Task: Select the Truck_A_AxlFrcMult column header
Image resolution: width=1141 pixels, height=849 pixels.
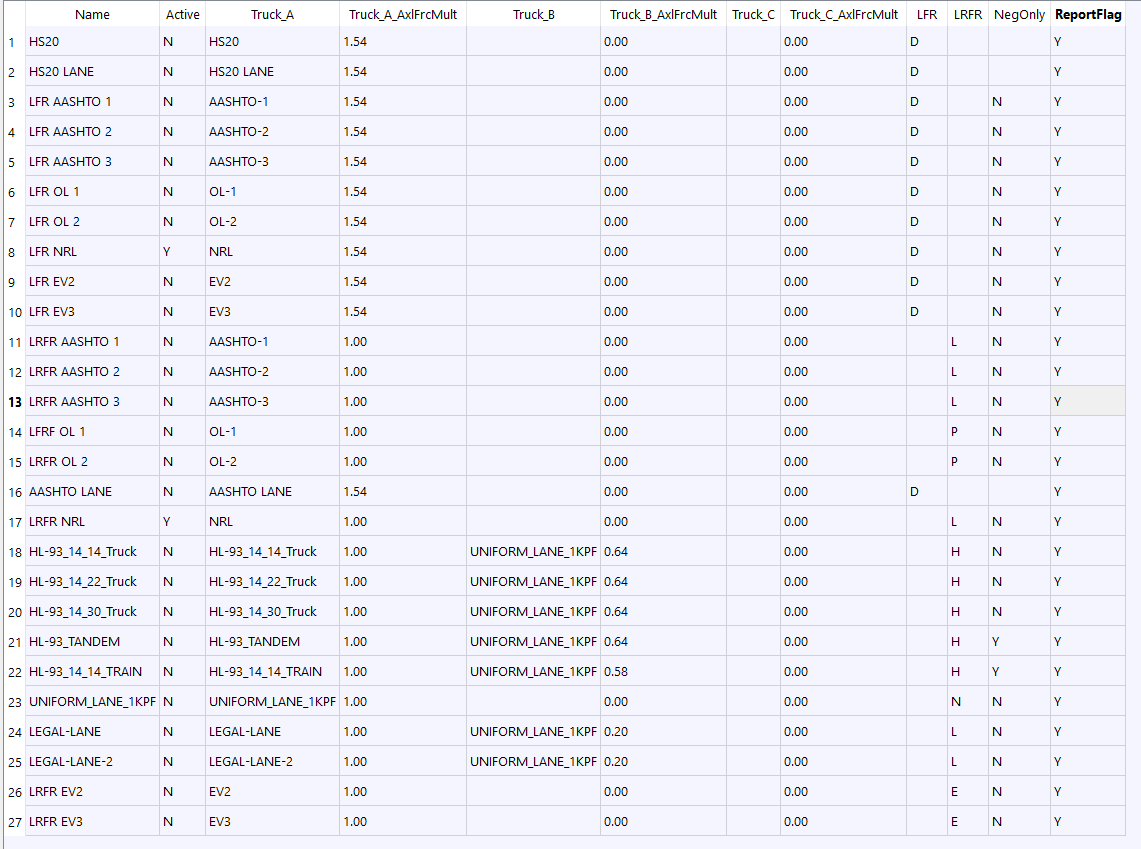Action: 402,15
